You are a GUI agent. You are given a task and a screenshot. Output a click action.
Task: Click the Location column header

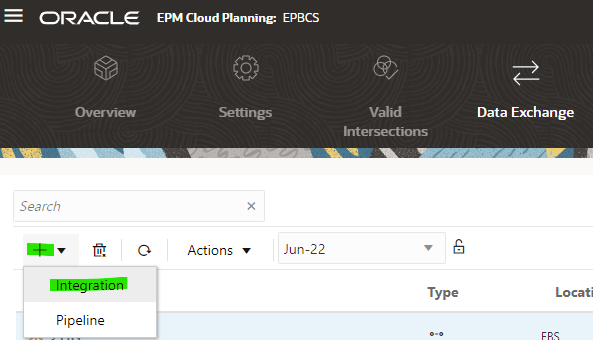click(x=574, y=293)
